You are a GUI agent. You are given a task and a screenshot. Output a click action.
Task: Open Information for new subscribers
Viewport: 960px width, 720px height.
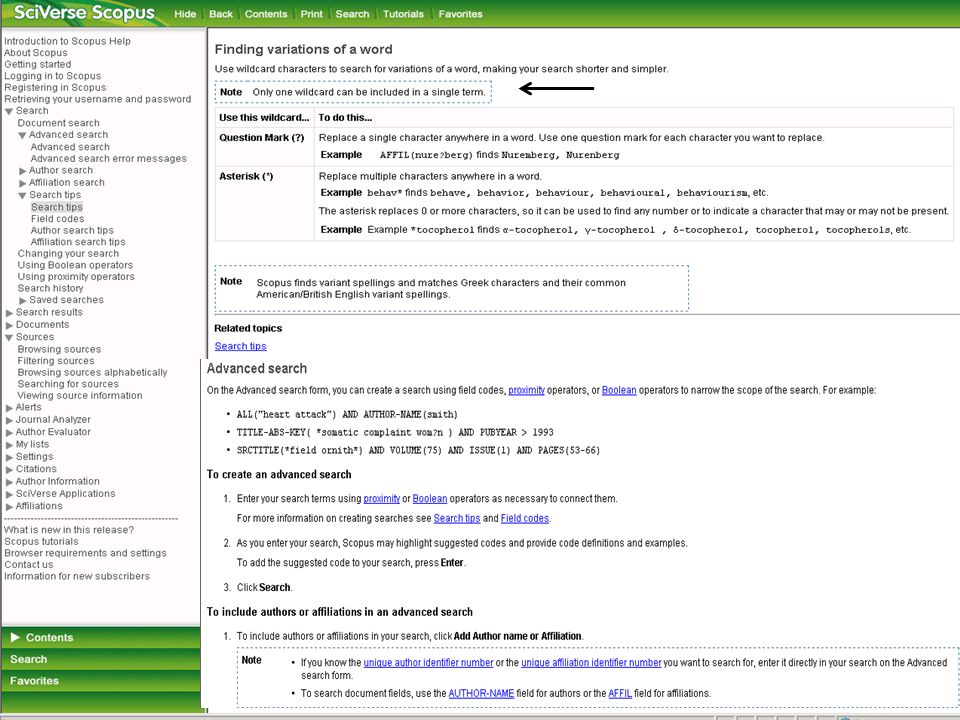coord(77,577)
